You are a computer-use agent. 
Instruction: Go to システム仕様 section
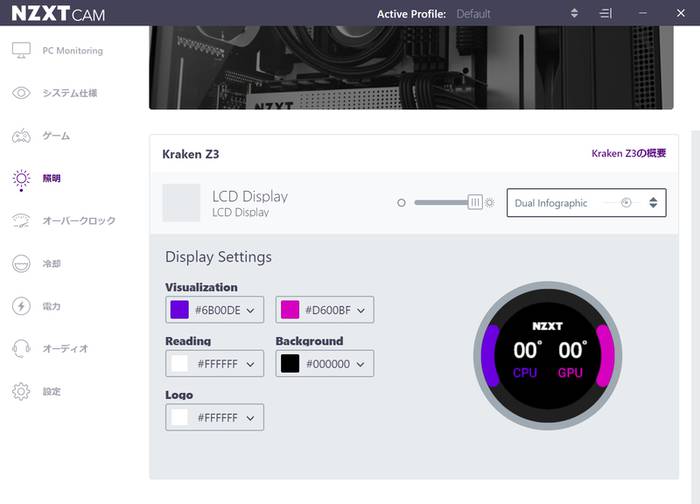pyautogui.click(x=70, y=93)
